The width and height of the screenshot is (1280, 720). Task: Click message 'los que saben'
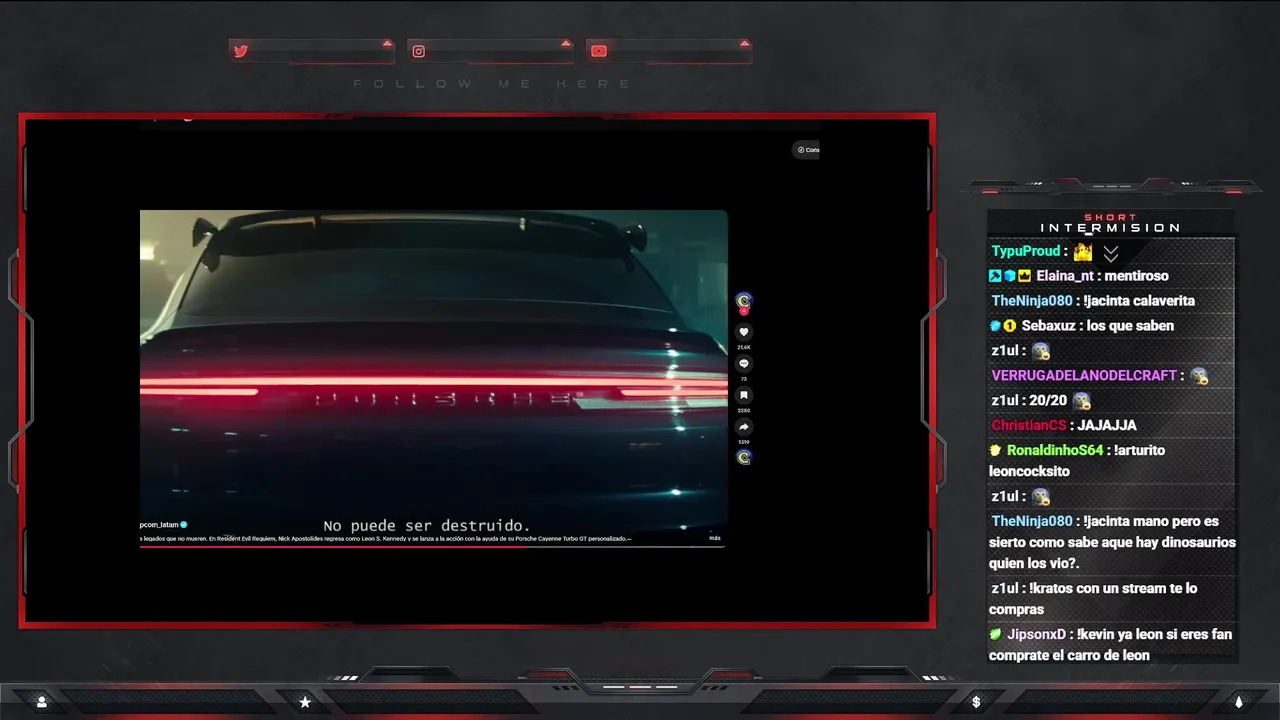[x=1129, y=326]
